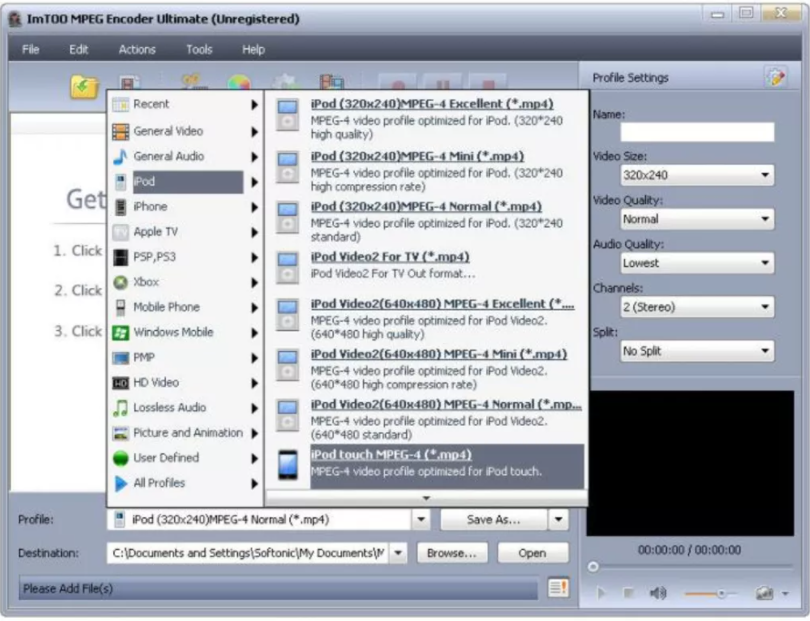Click the Xbox logo icon
Screen dimensions: 810x621
tap(120, 282)
